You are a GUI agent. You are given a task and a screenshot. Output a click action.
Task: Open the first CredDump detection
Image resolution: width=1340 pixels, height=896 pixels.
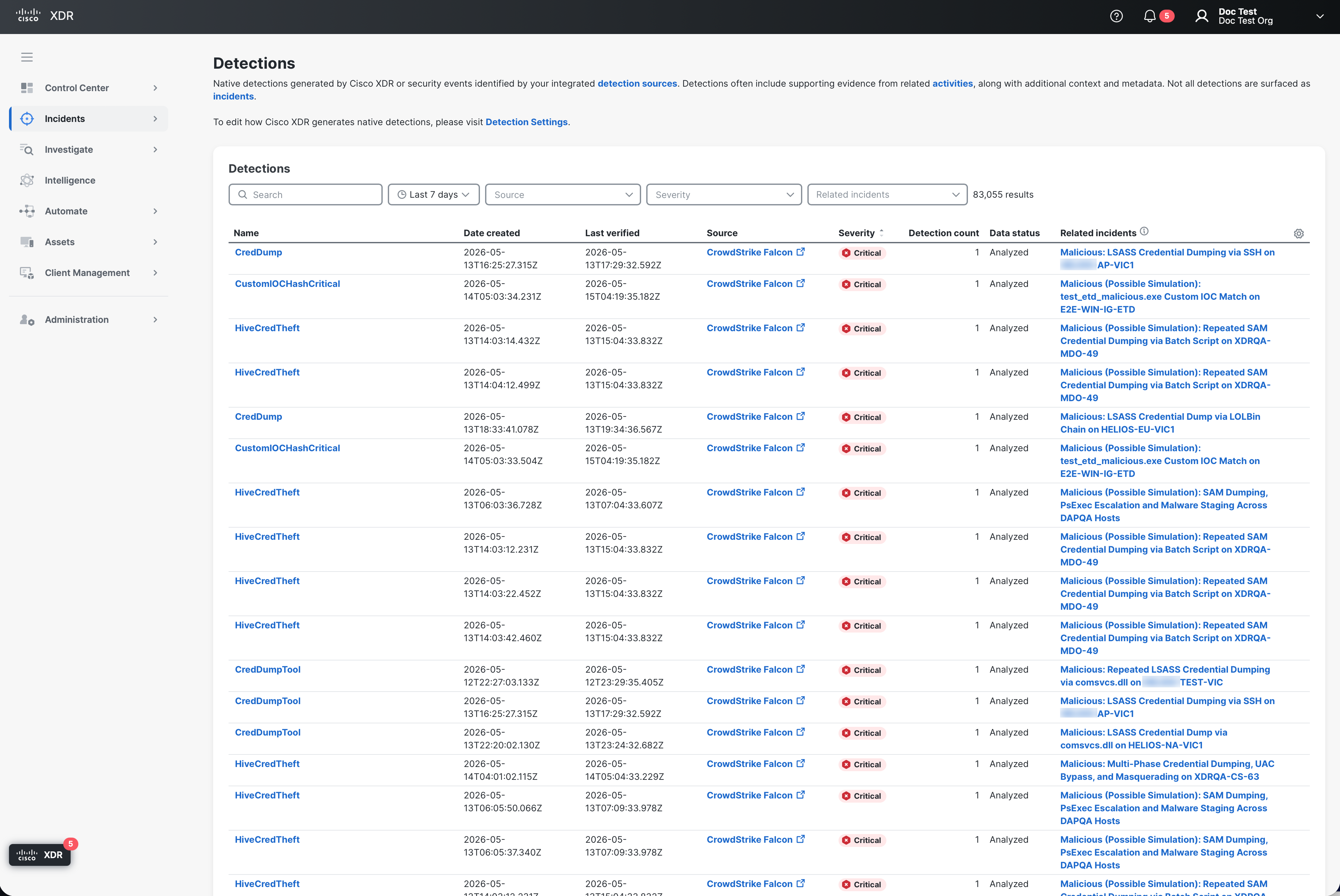click(x=258, y=253)
